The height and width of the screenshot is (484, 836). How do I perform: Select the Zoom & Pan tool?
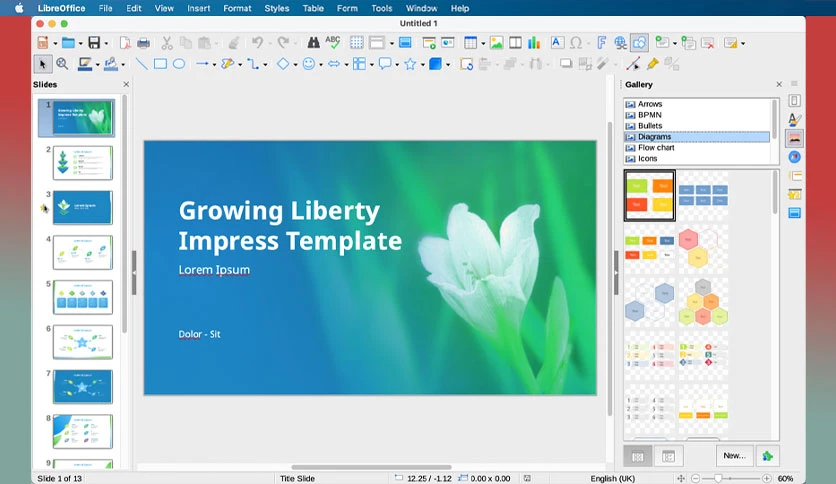[62, 64]
